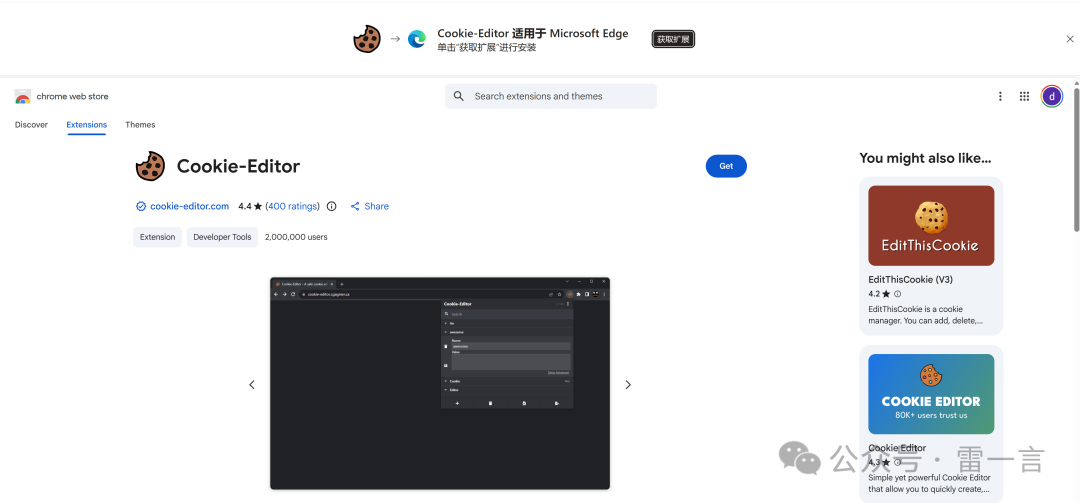Click the search magnifier icon
The height and width of the screenshot is (503, 1080).
(459, 96)
